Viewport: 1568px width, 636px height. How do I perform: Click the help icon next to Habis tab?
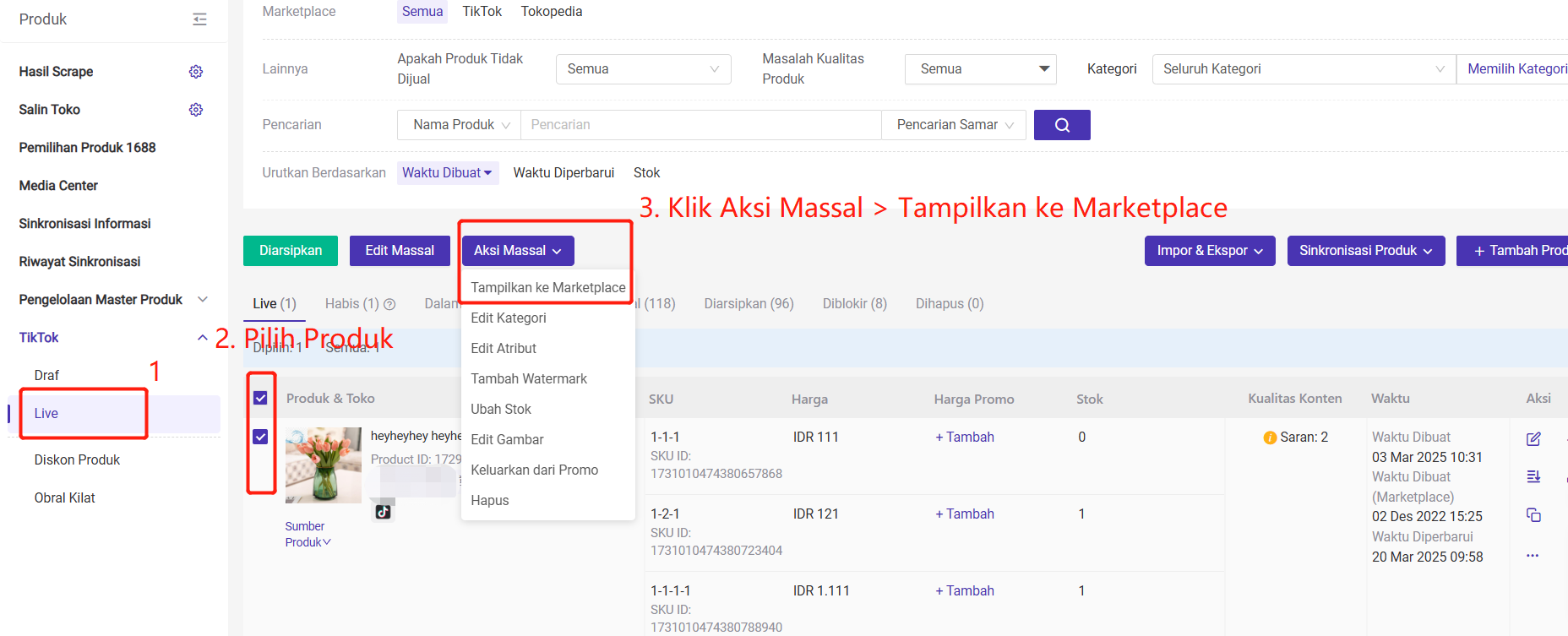click(x=389, y=304)
